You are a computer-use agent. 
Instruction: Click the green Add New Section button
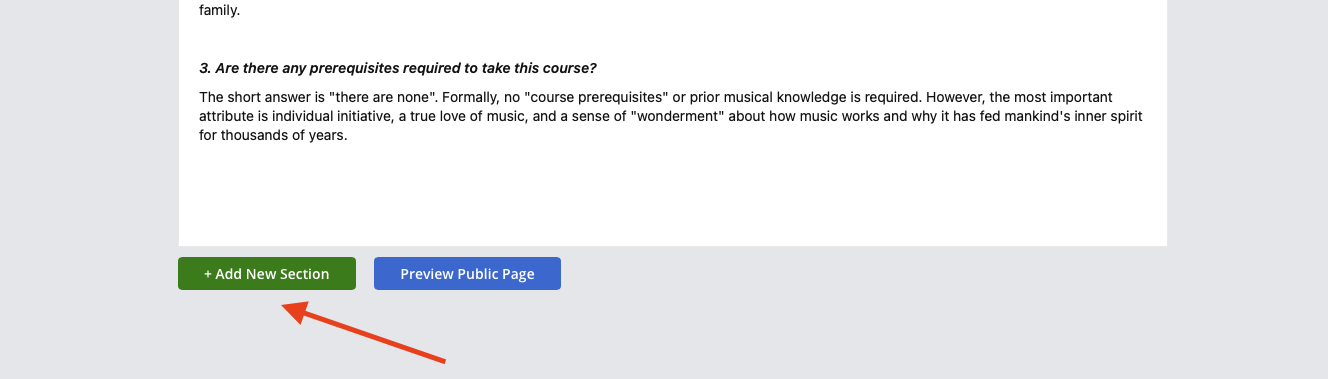267,274
